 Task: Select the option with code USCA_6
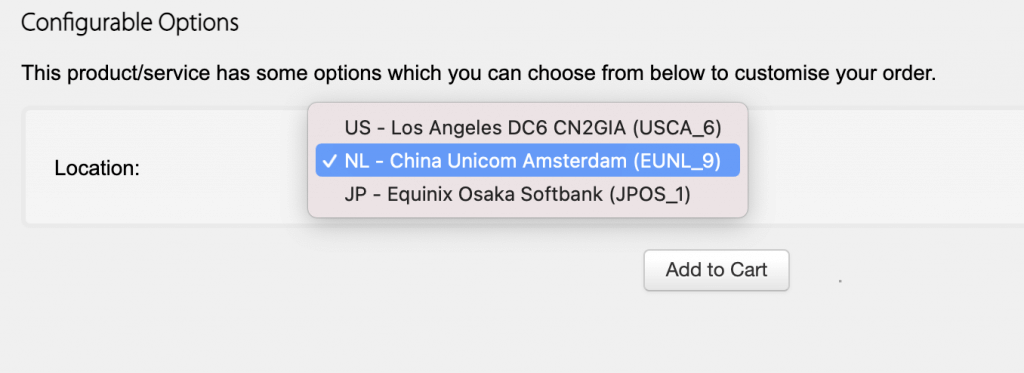click(528, 129)
